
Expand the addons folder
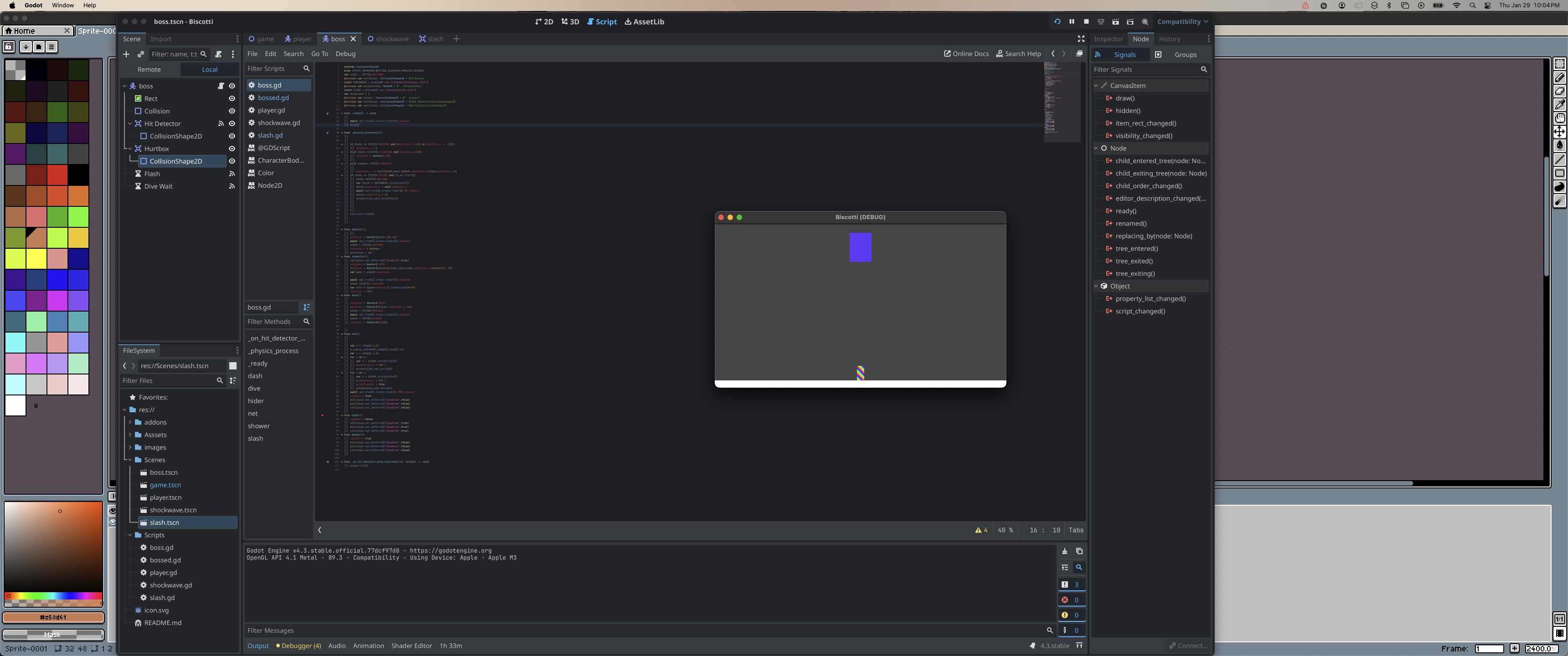coord(130,422)
